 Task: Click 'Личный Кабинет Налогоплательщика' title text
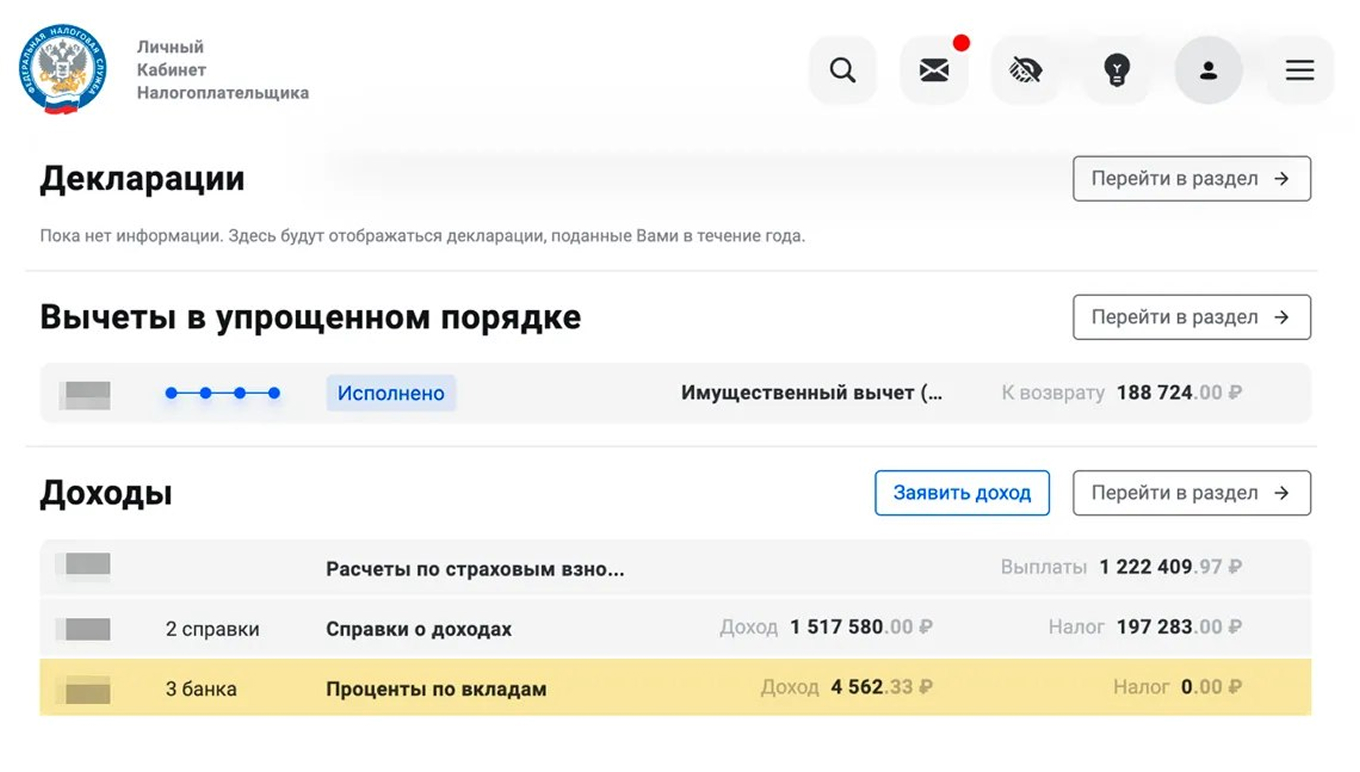tap(223, 70)
